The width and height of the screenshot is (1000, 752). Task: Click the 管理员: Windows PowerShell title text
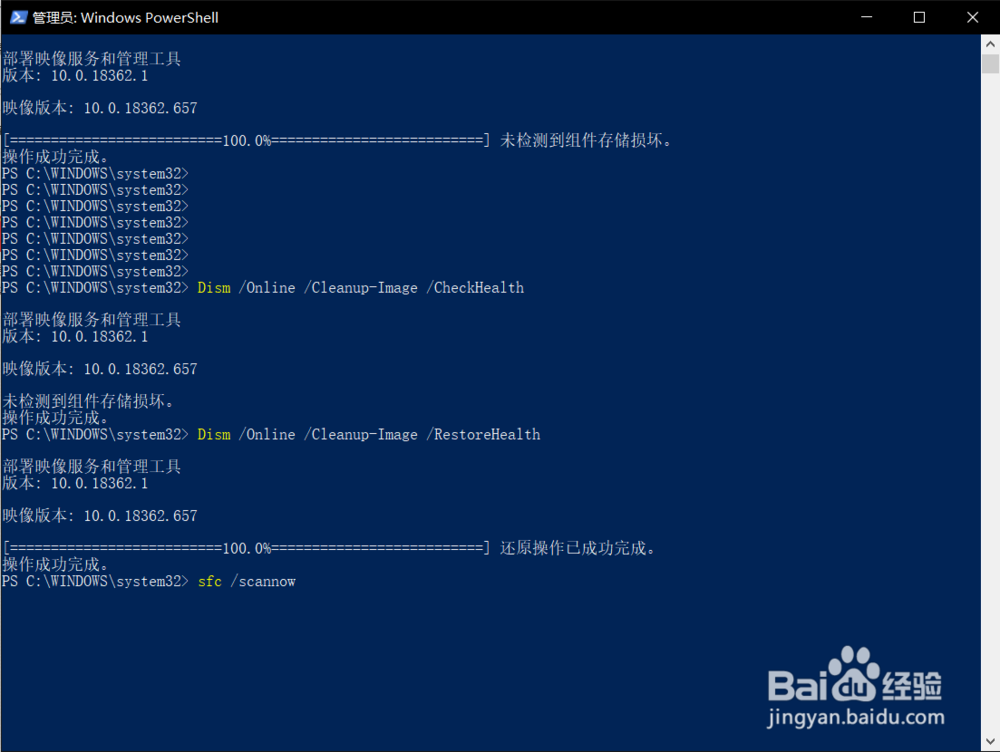(125, 18)
